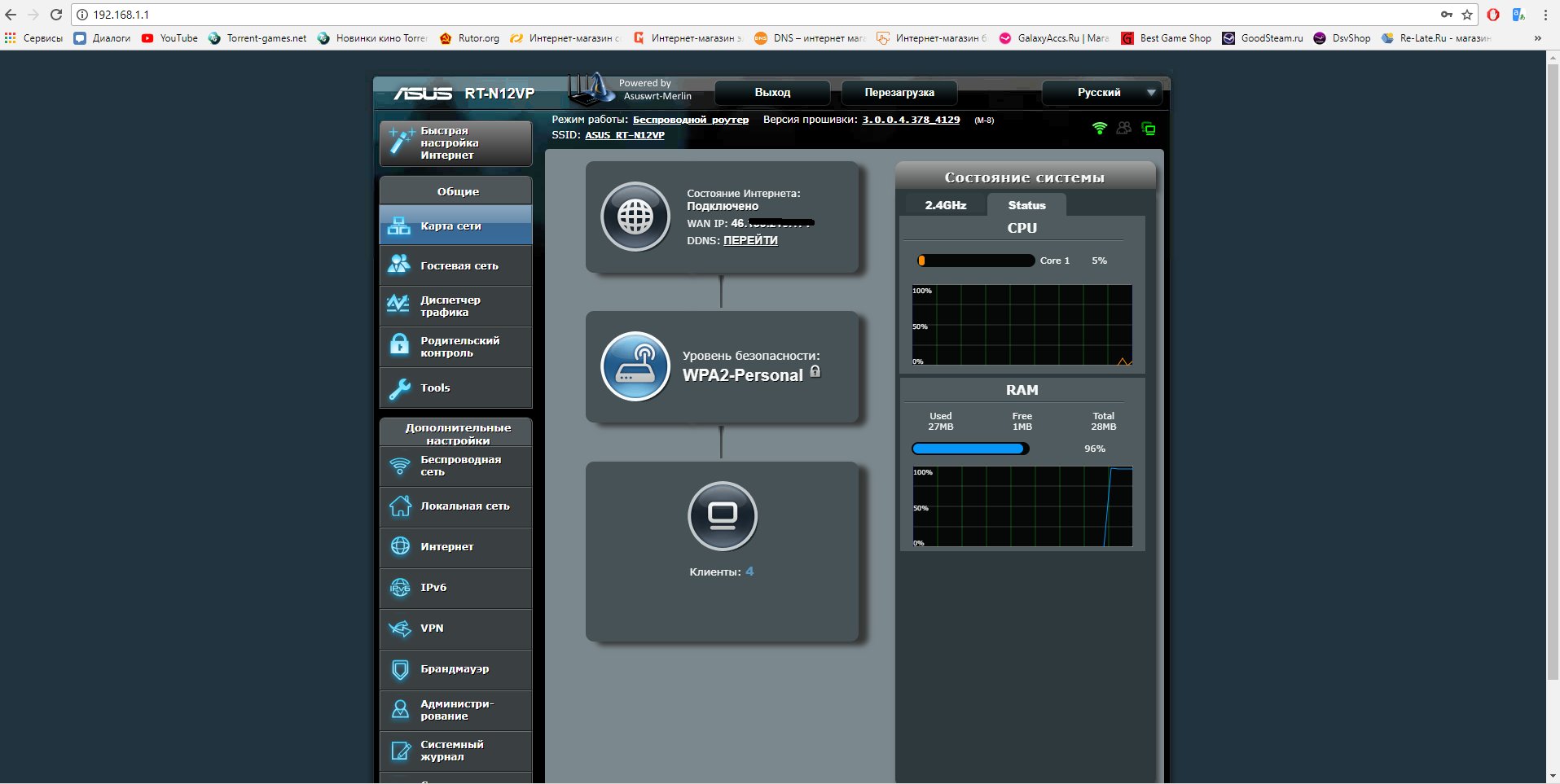Open VPN settings in the sidebar
Screen dimensions: 1560x784
click(456, 629)
